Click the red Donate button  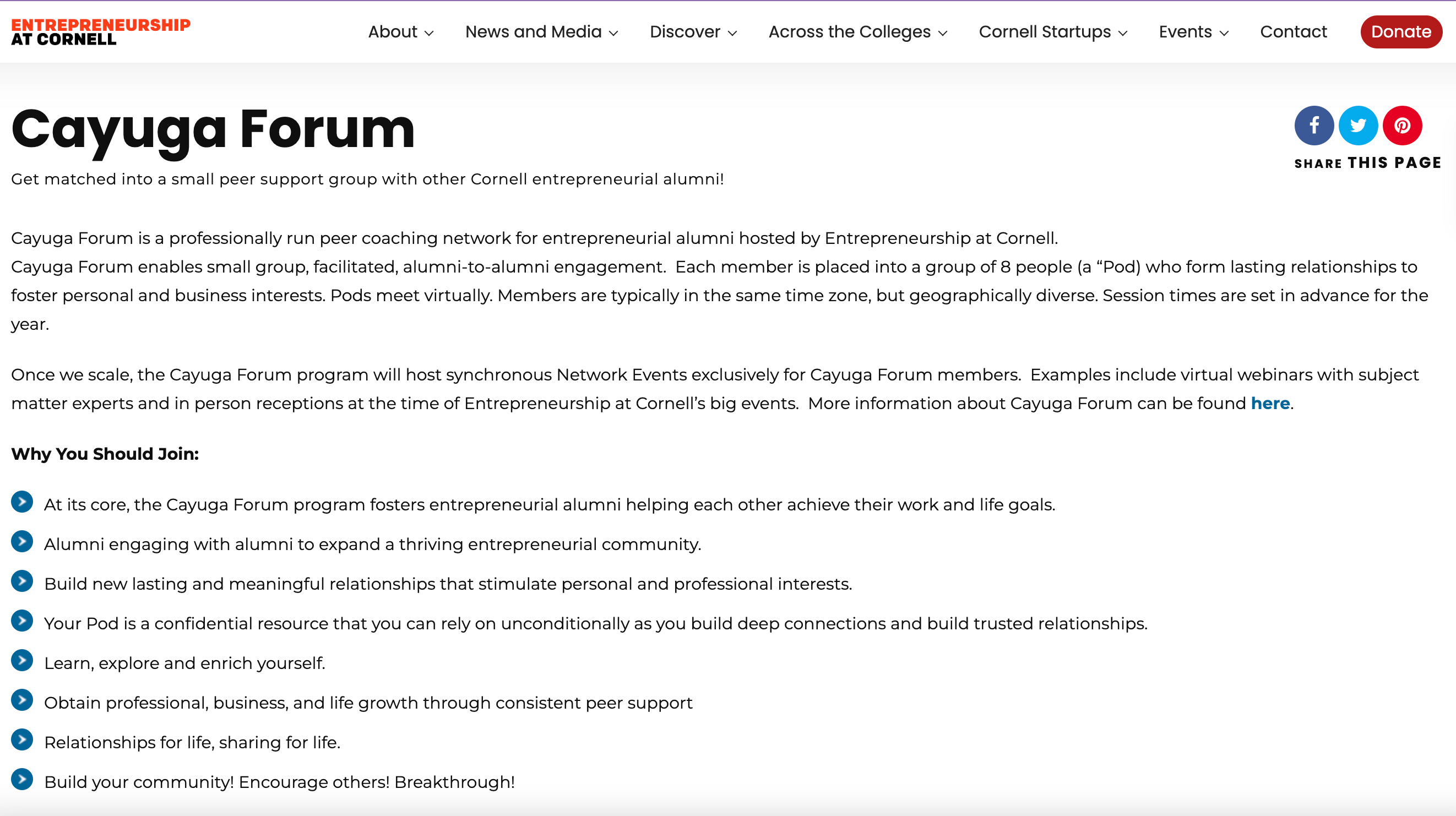(x=1401, y=31)
